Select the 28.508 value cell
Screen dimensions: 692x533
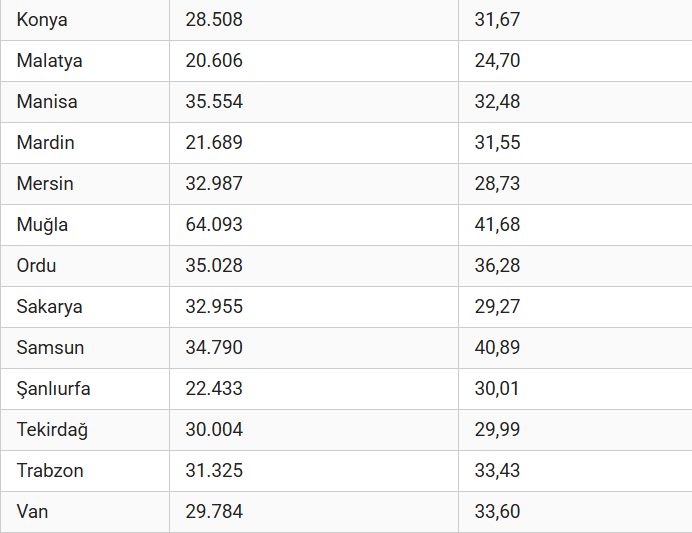coord(214,20)
